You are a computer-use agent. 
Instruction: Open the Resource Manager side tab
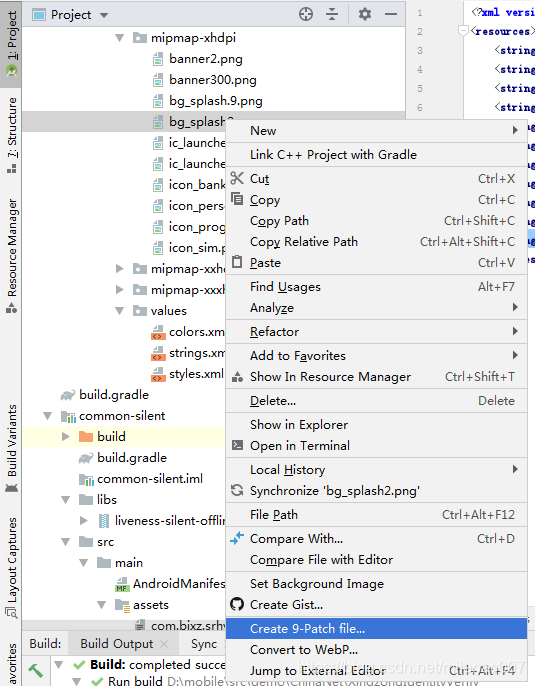point(12,256)
